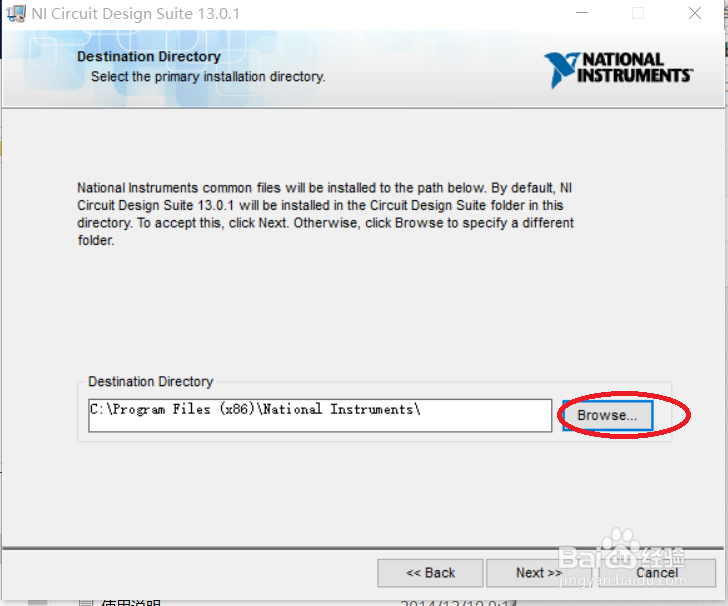Minimize the installer window
This screenshot has width=728, height=606.
tap(582, 13)
